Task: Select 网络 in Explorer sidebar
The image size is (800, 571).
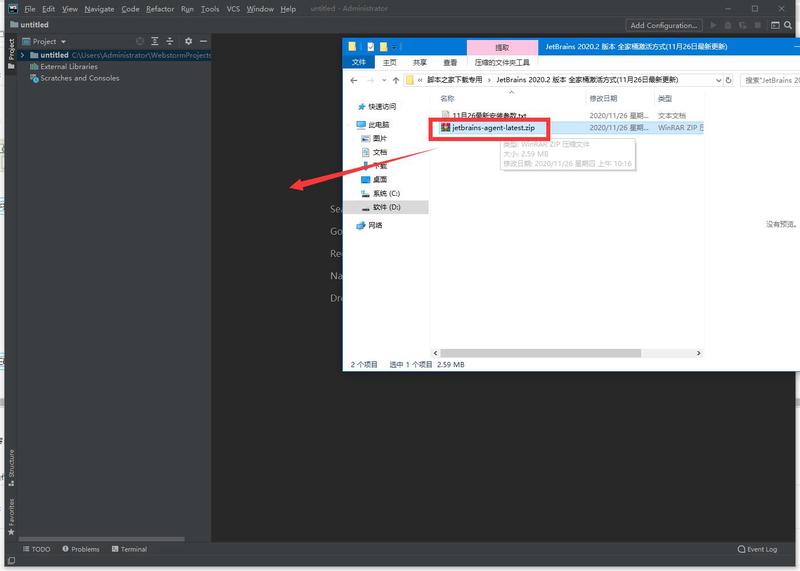Action: (x=369, y=225)
